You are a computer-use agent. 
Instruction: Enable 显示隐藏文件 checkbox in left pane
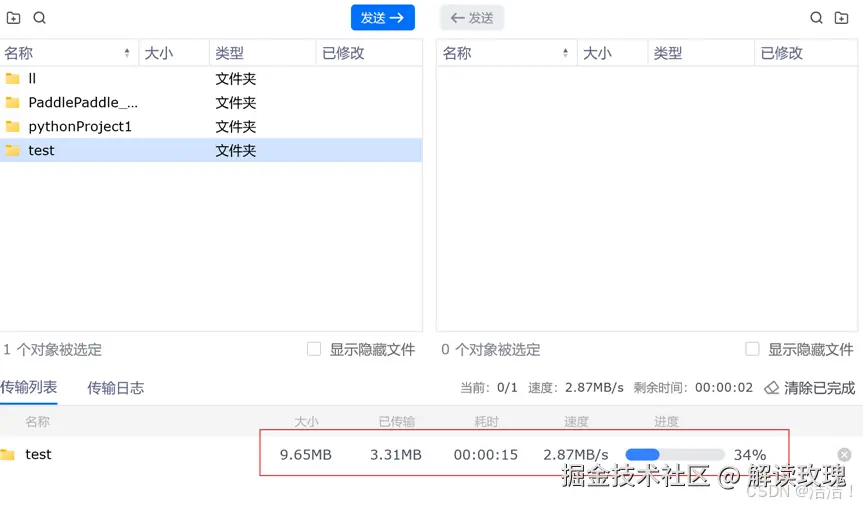point(314,349)
